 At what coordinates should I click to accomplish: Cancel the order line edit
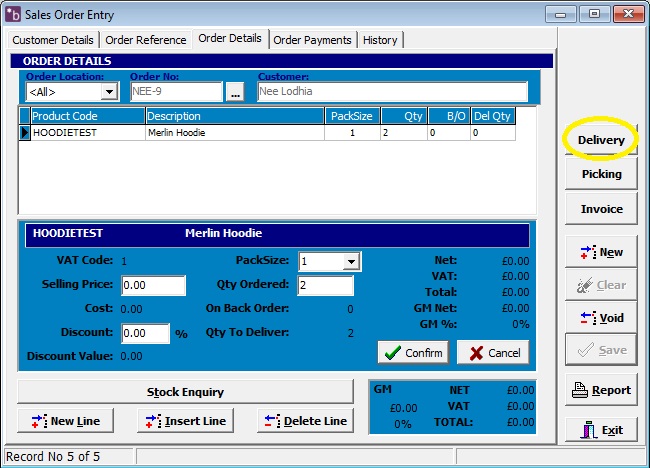point(493,353)
